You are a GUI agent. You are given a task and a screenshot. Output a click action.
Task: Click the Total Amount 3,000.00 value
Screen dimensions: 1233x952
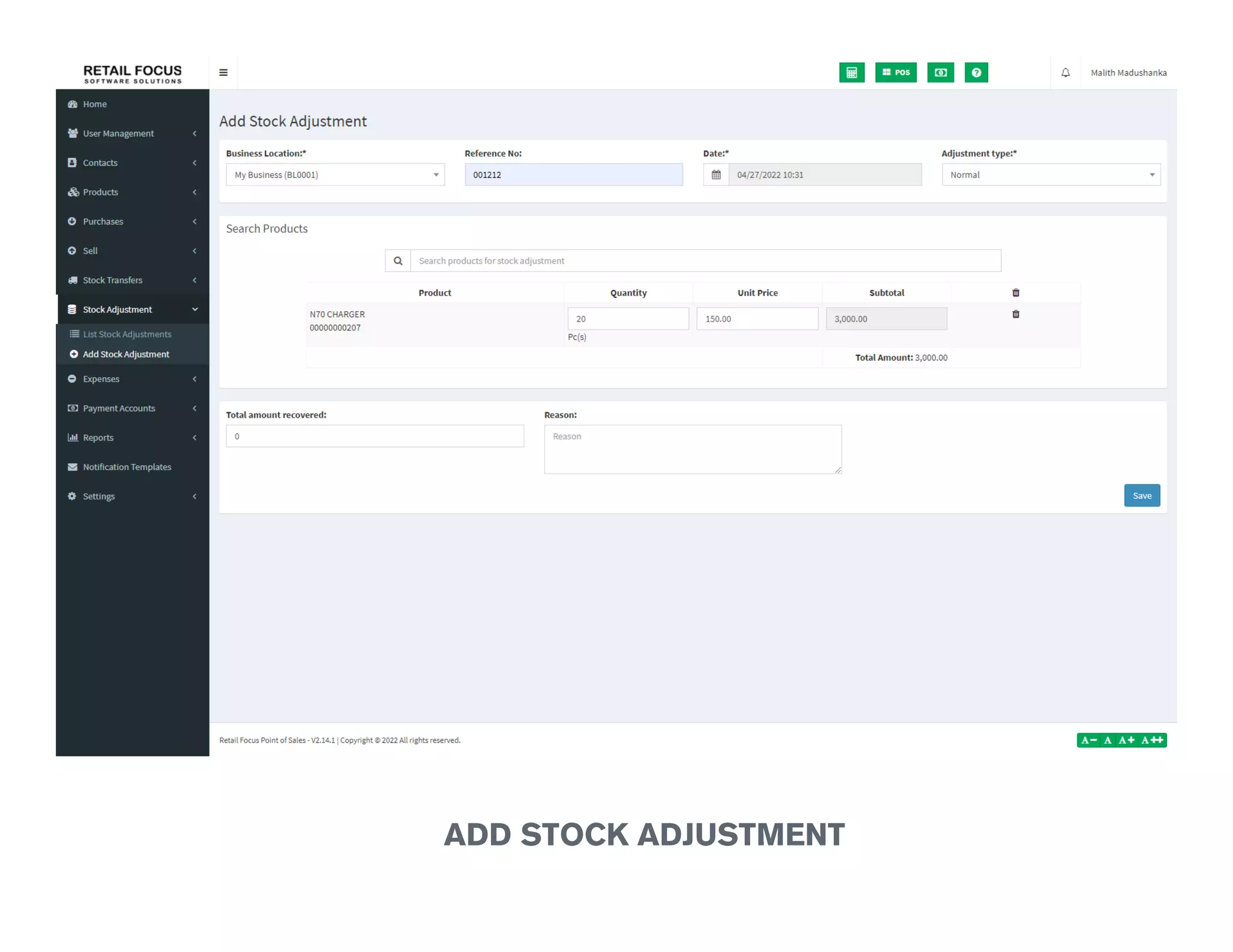tap(931, 358)
